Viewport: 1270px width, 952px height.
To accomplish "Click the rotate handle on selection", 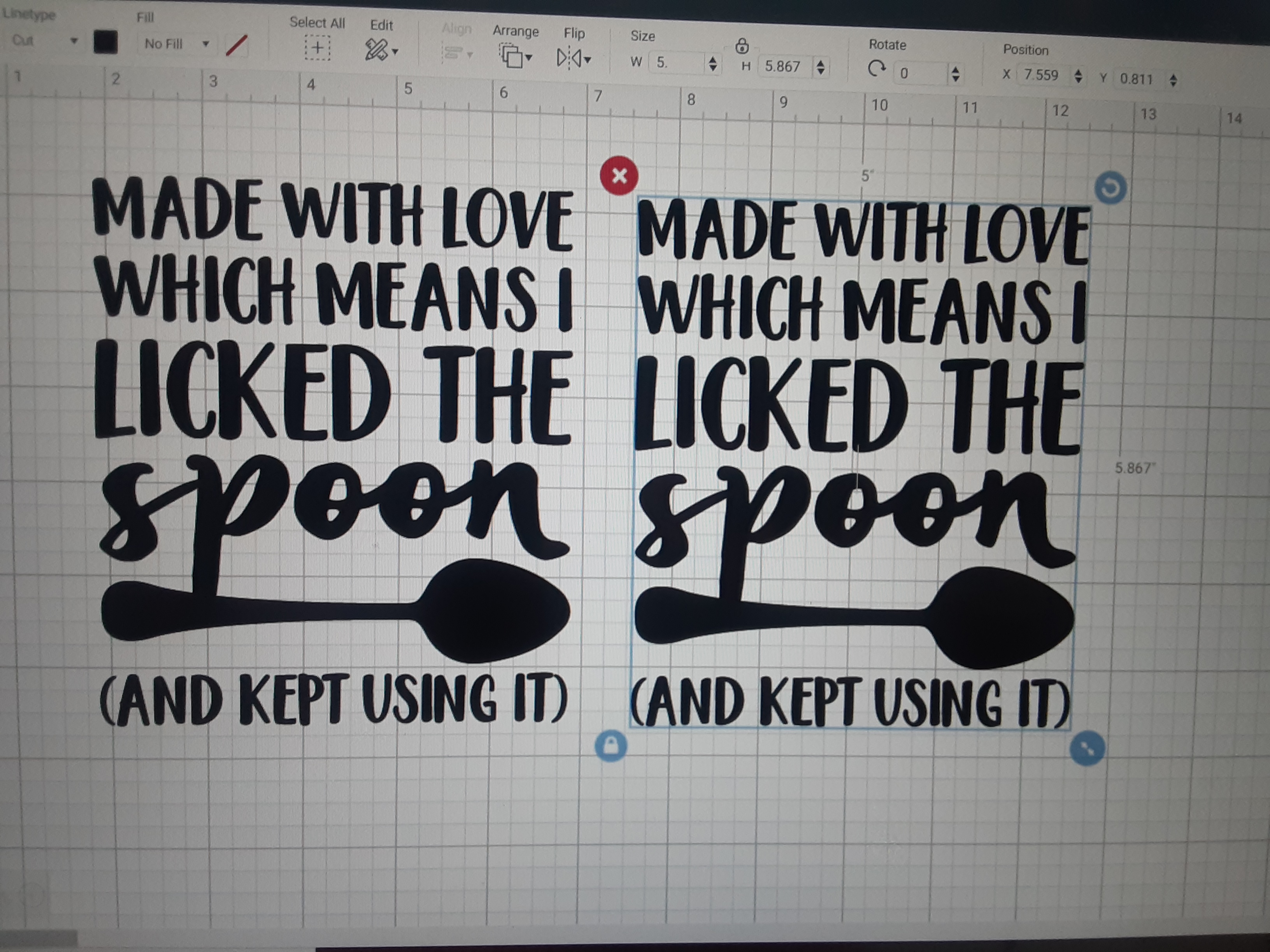I will [x=1110, y=188].
